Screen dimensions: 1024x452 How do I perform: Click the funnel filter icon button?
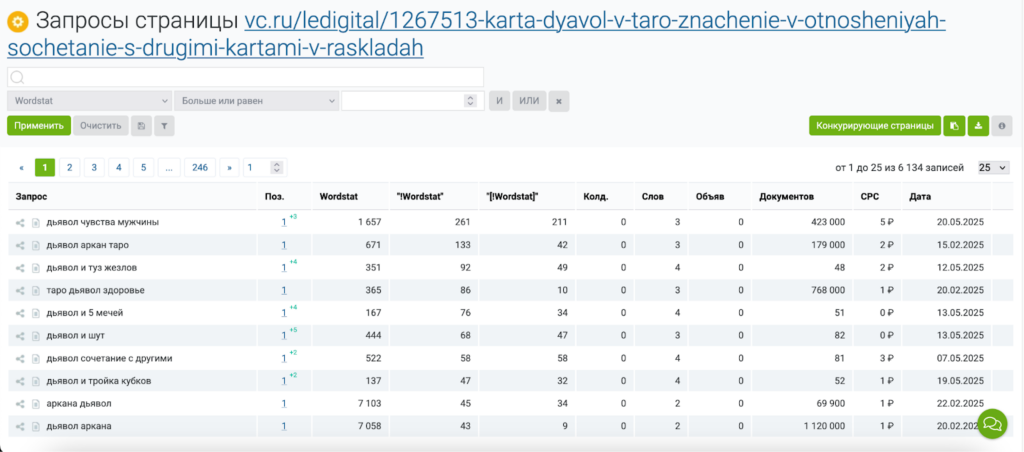tap(163, 126)
